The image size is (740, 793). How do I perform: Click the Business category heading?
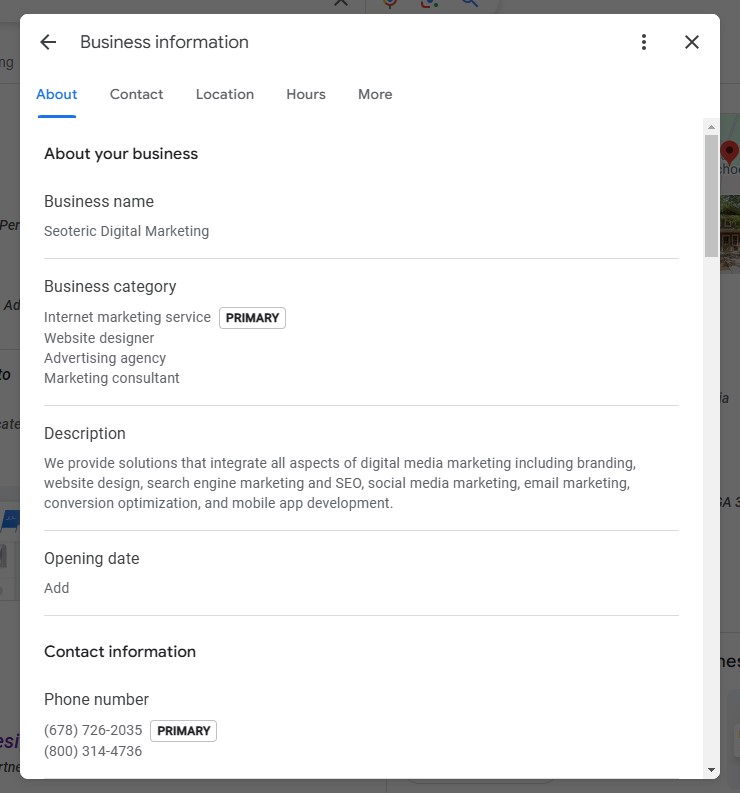tap(110, 286)
